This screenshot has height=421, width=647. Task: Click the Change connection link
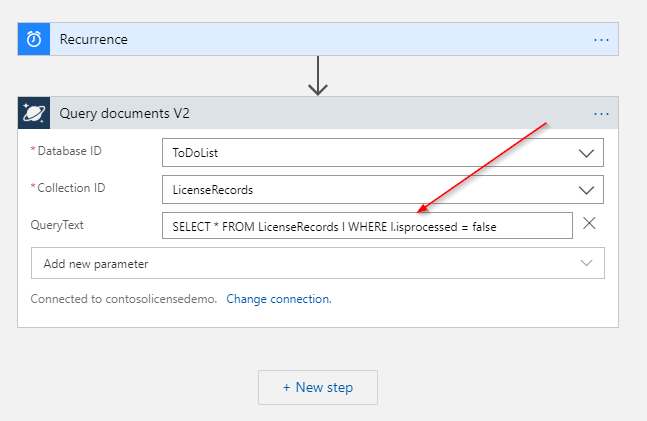[x=279, y=299]
